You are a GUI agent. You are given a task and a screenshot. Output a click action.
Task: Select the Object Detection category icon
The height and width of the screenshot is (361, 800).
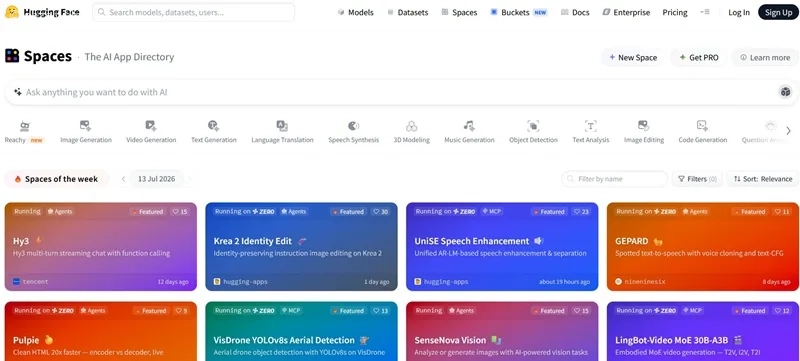(x=533, y=125)
